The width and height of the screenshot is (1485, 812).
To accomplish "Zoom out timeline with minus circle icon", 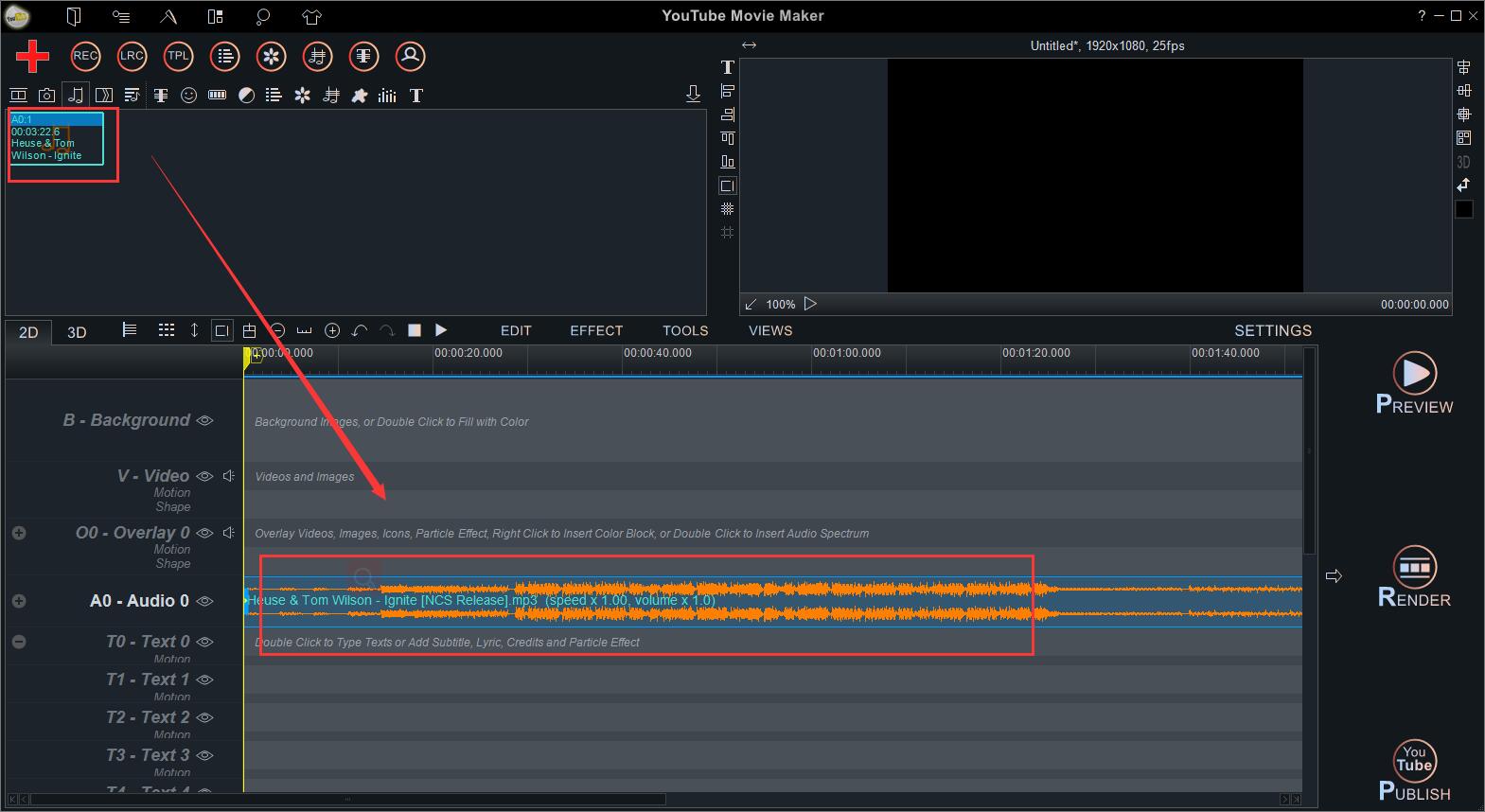I will 278,330.
